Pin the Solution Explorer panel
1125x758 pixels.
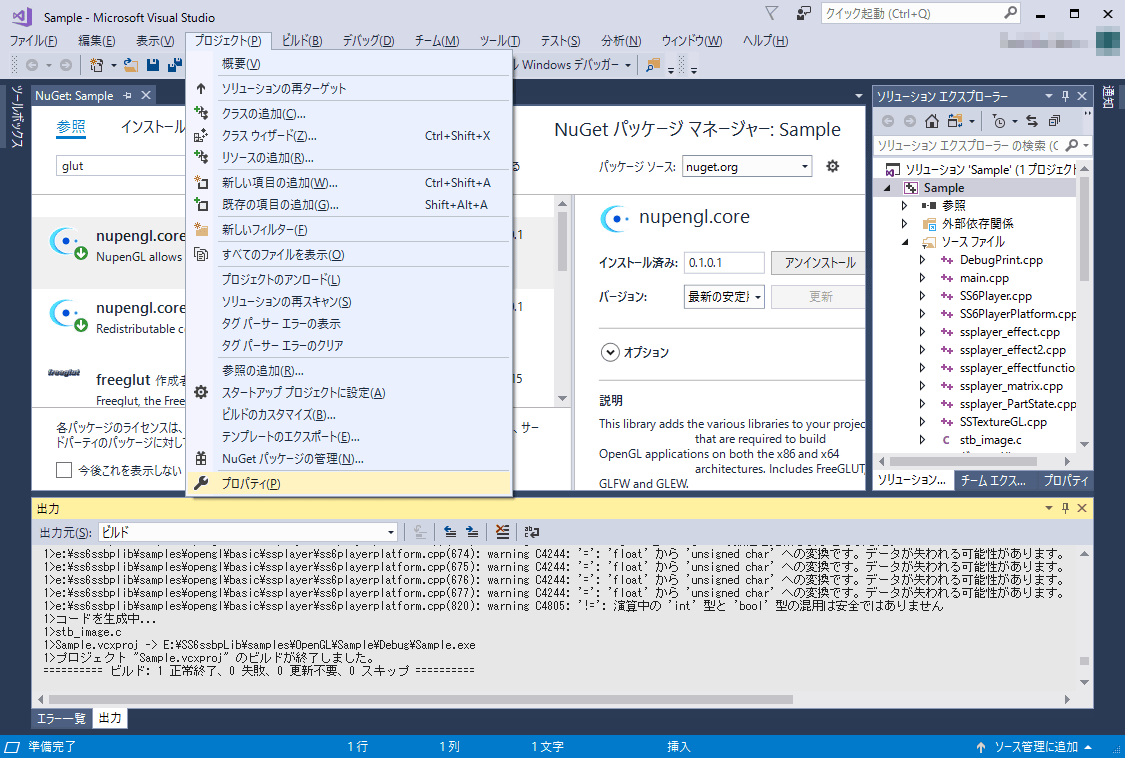coord(1065,96)
